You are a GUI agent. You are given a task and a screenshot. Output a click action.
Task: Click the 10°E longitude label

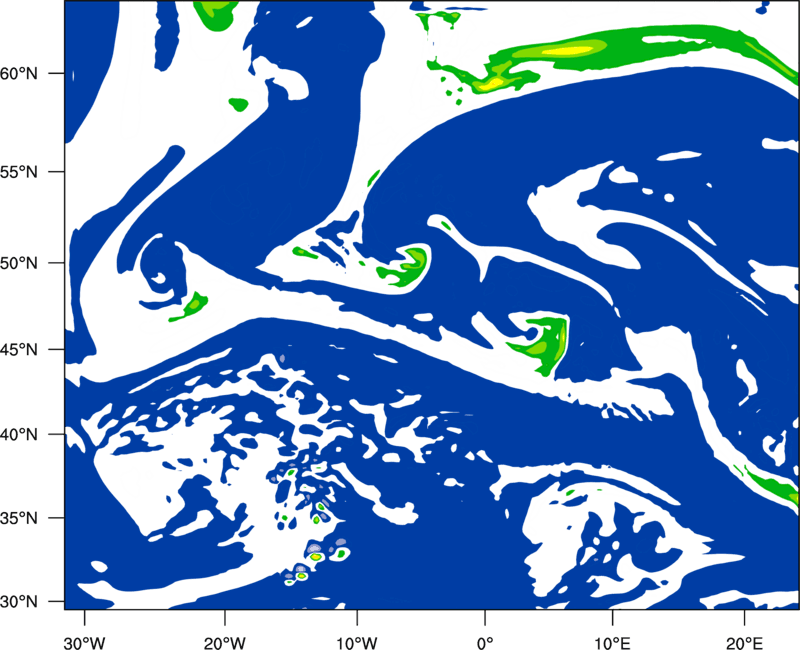[x=612, y=643]
